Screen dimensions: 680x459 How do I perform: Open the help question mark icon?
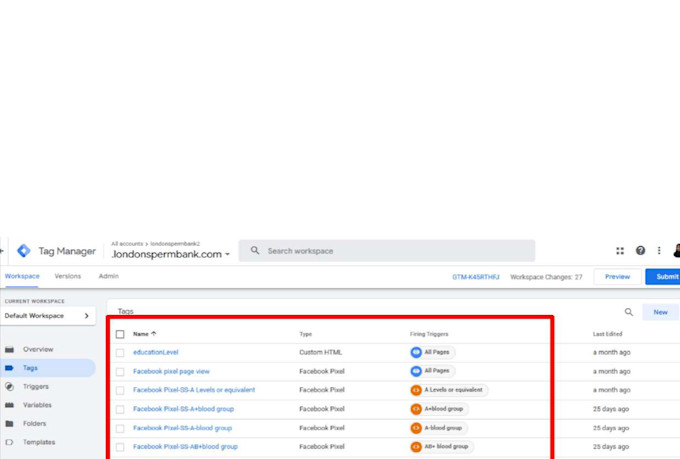pos(640,251)
